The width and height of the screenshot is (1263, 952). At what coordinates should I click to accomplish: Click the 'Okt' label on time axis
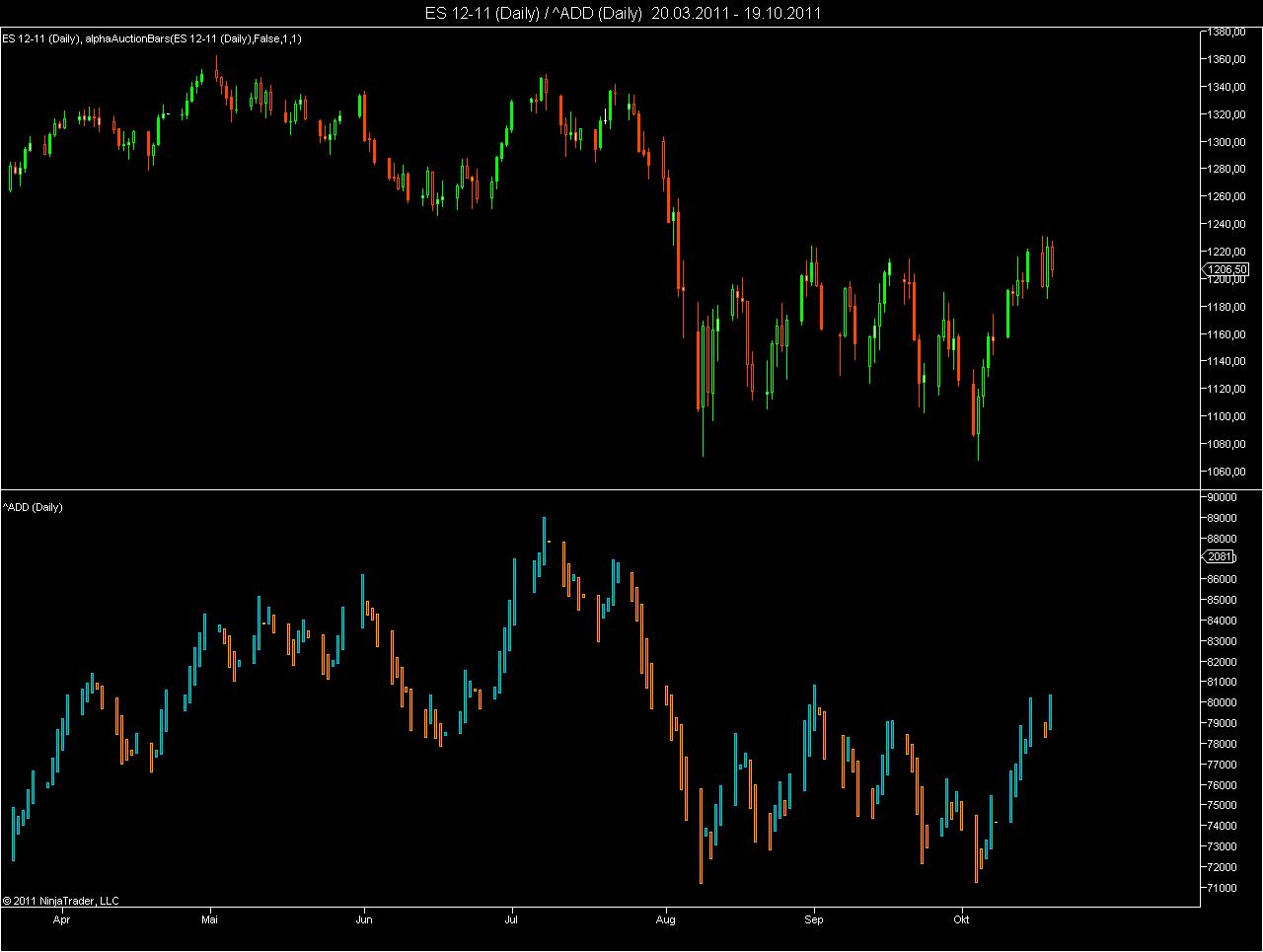962,919
